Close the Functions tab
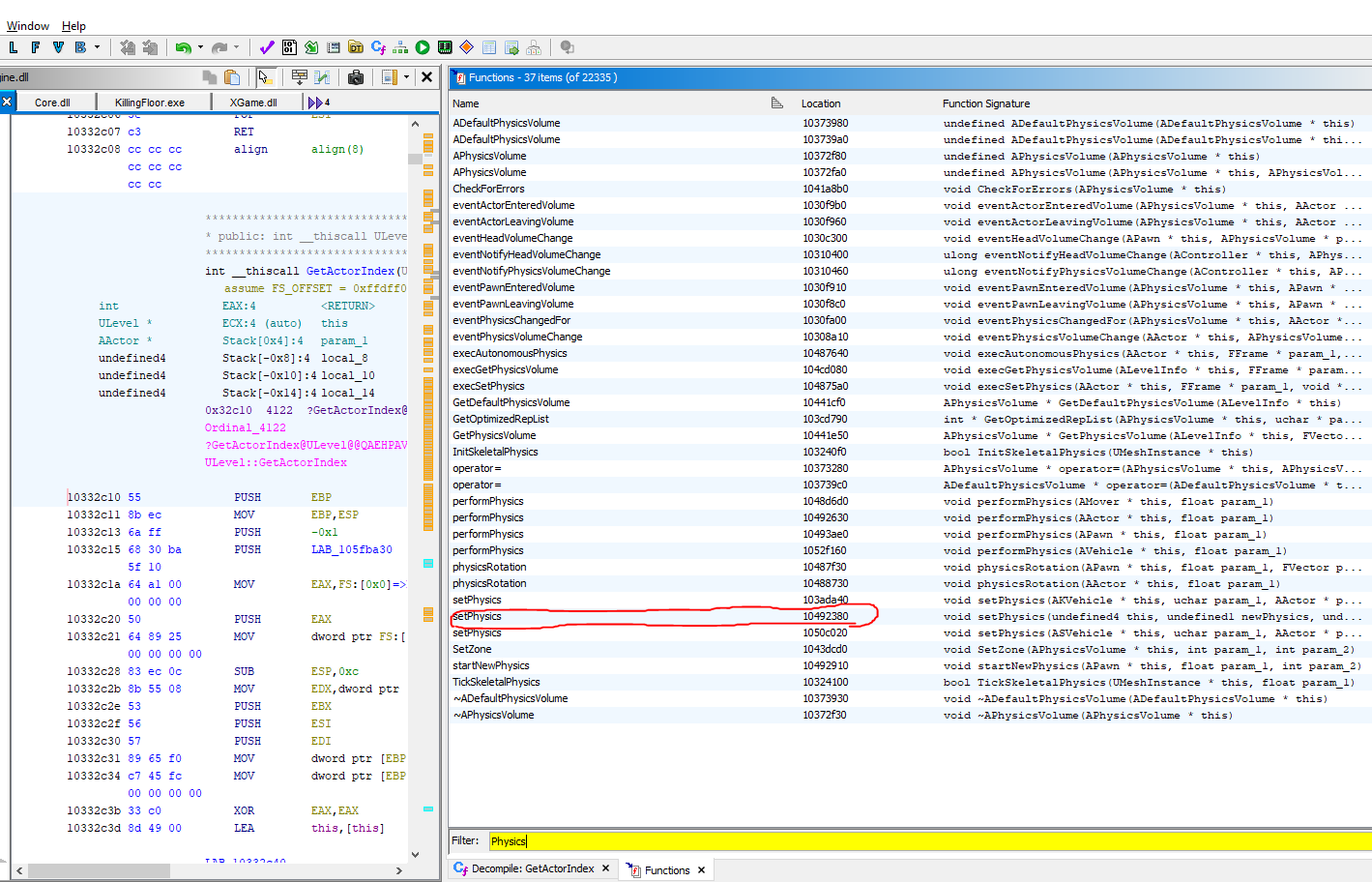Image resolution: width=1372 pixels, height=882 pixels. (x=701, y=870)
